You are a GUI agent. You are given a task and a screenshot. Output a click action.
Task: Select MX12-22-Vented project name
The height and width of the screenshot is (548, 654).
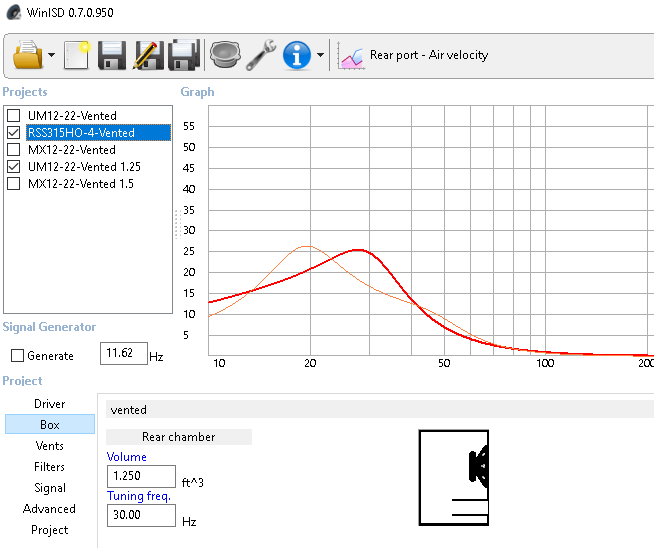(x=72, y=150)
